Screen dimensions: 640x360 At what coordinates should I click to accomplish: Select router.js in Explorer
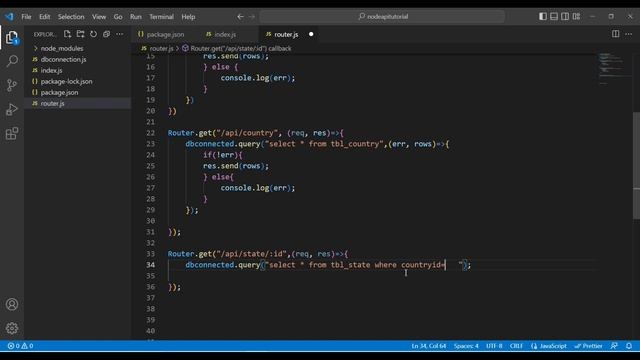click(78, 103)
